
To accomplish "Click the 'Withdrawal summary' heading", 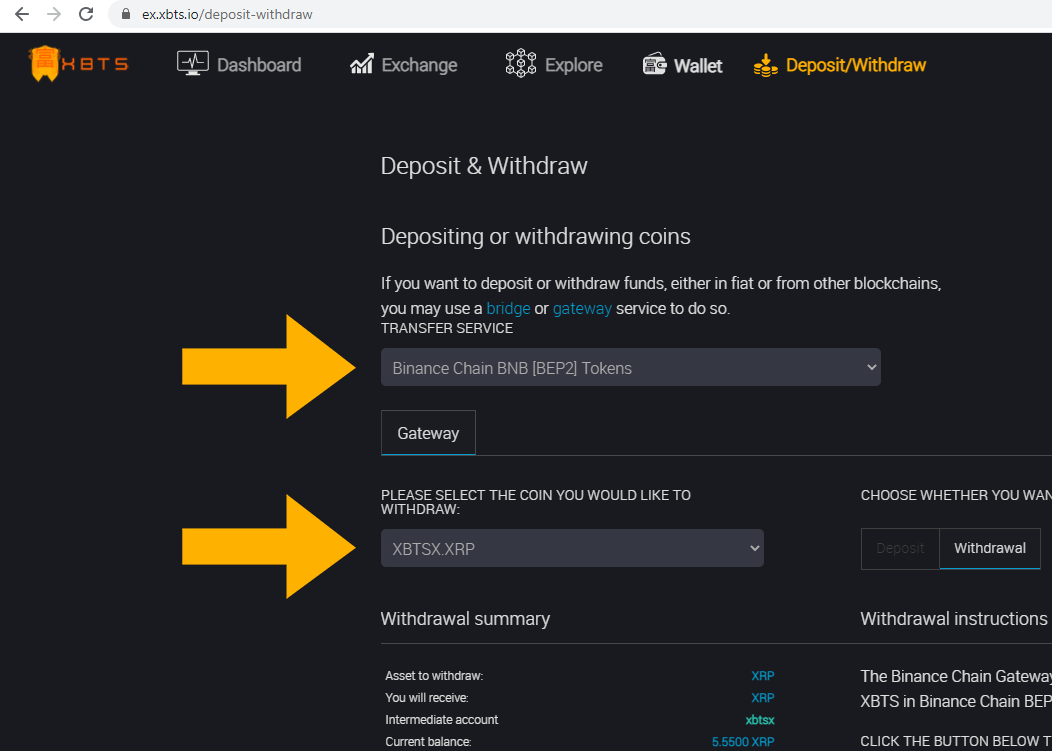I will pyautogui.click(x=465, y=619).
